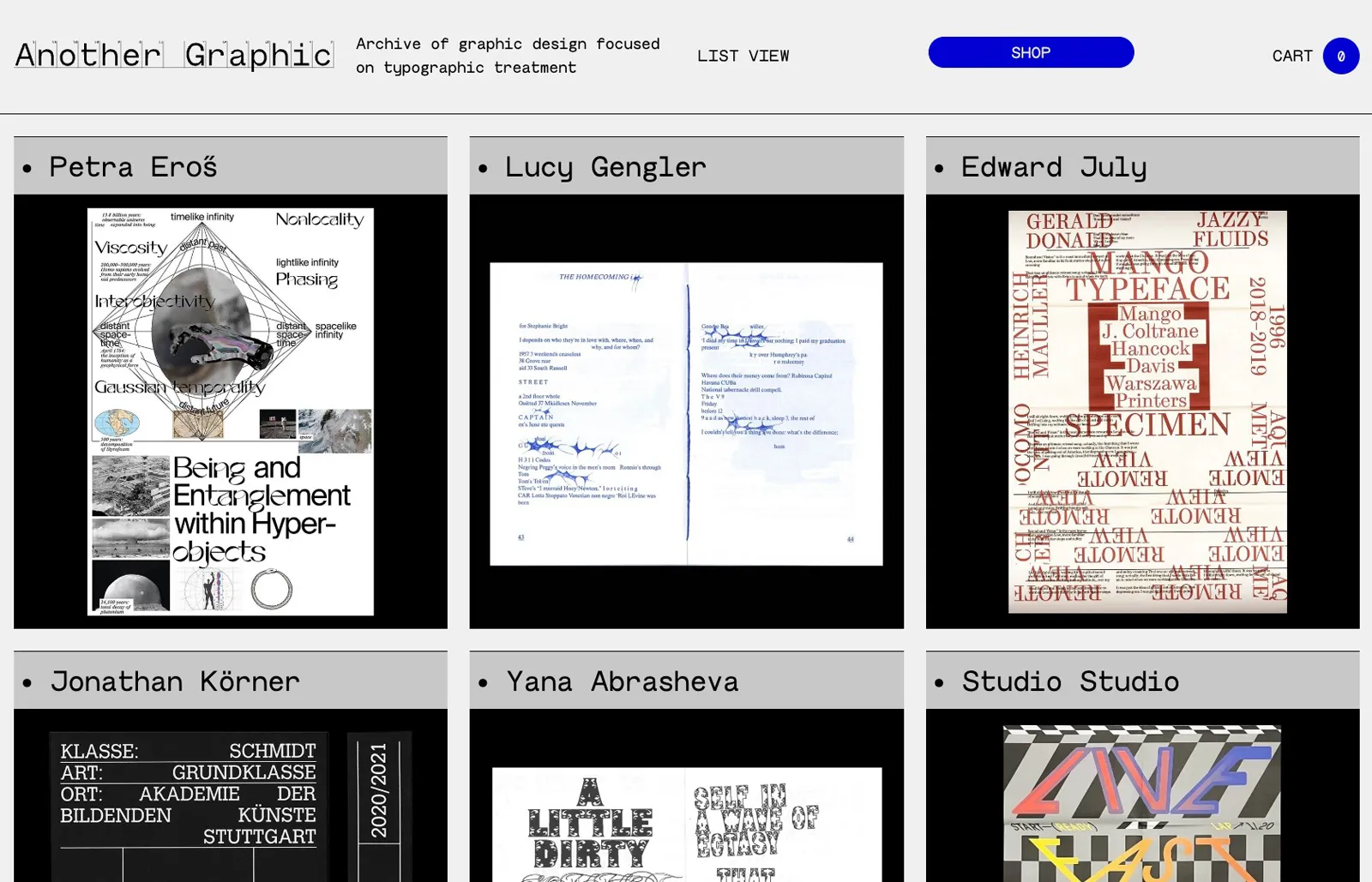Open Jonathan Körner designer name
Screen dimensions: 1372x882
[175, 681]
